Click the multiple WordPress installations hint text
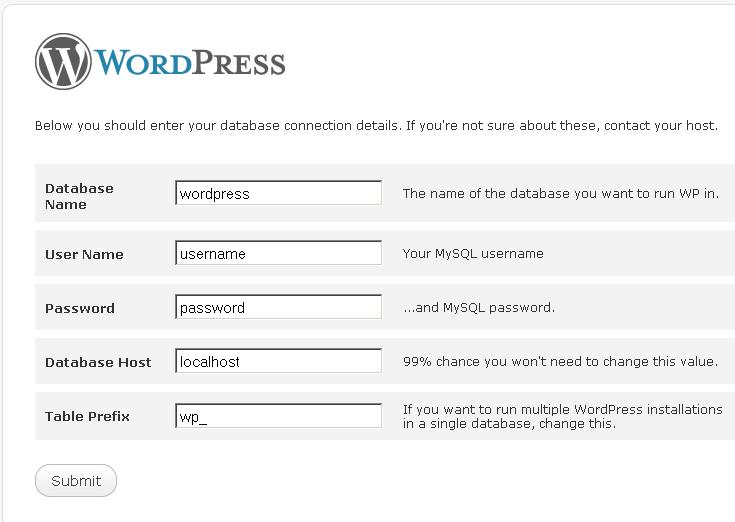 [x=562, y=416]
